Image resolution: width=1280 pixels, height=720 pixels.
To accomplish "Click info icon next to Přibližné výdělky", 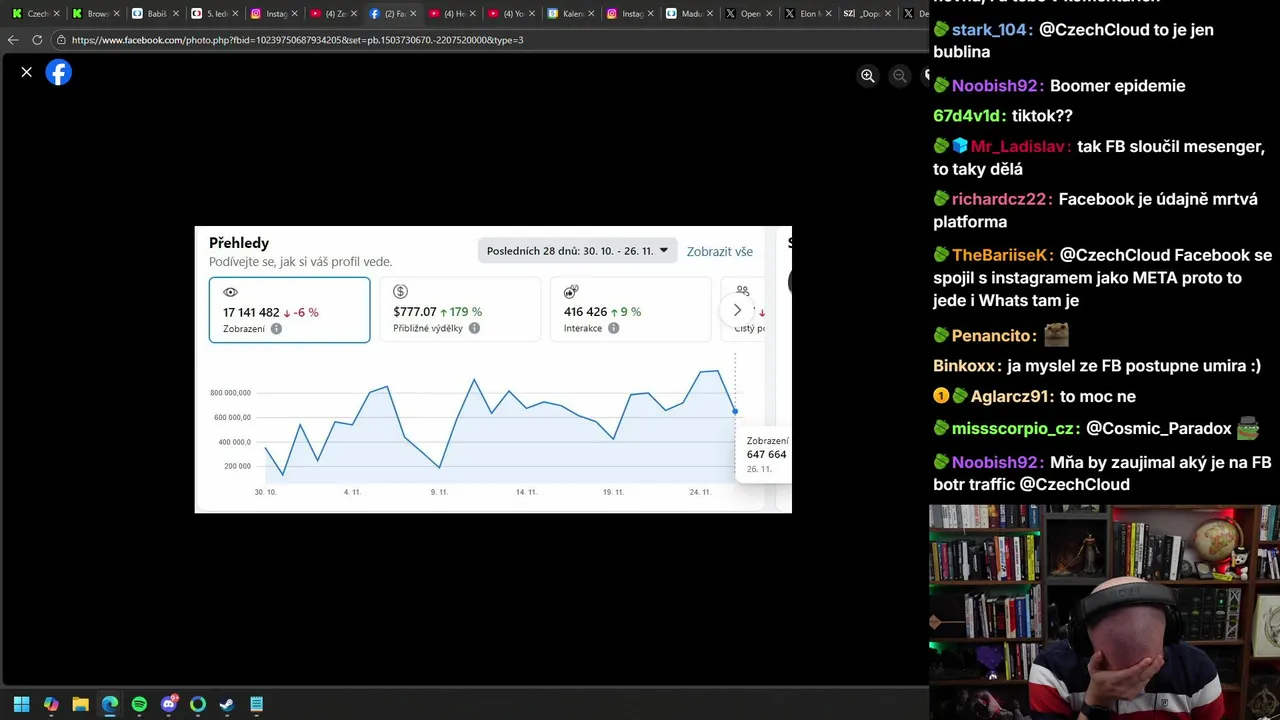I will (x=474, y=328).
